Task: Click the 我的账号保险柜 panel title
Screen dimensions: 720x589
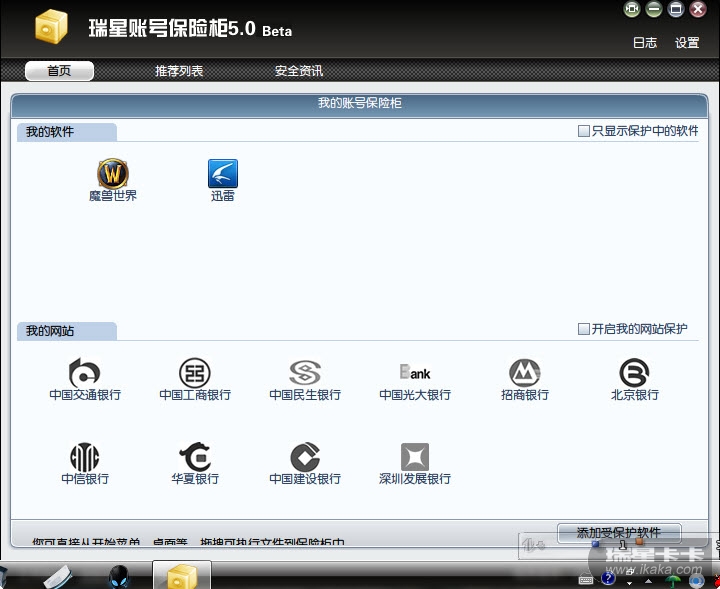Action: 360,103
